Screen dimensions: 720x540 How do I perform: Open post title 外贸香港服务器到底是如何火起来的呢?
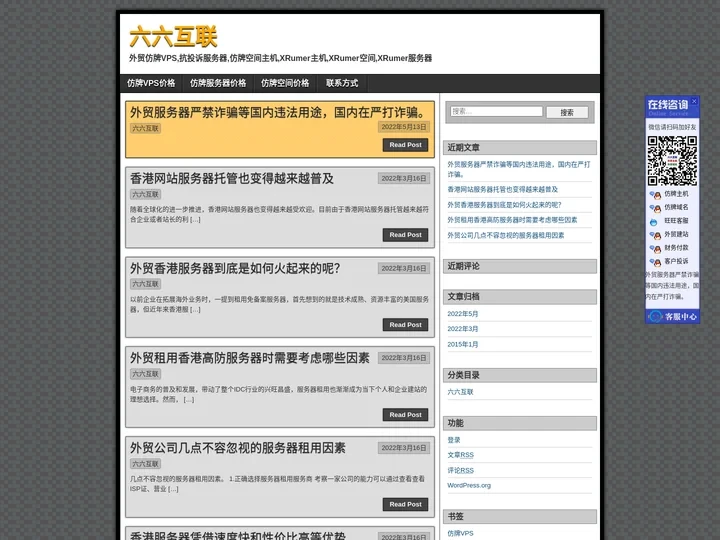coord(235,268)
